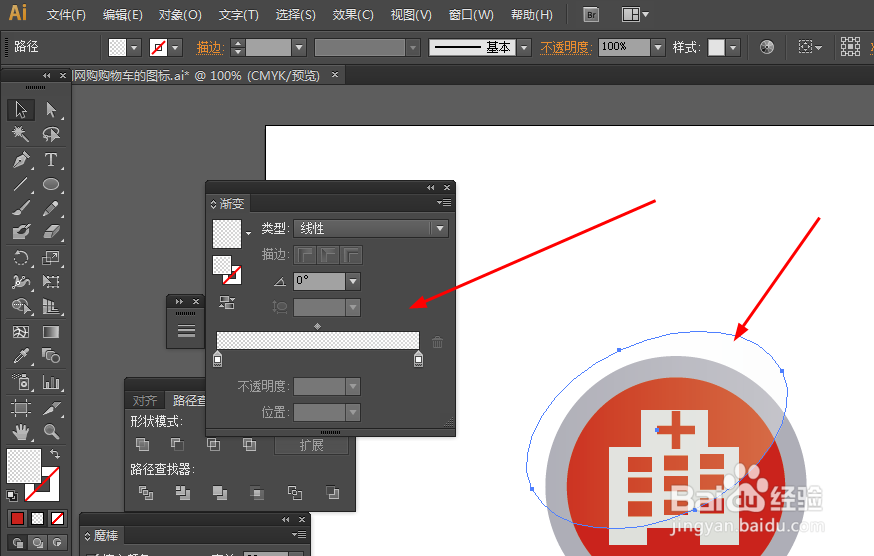Open the 效果(C) menu
The image size is (874, 556).
(353, 15)
